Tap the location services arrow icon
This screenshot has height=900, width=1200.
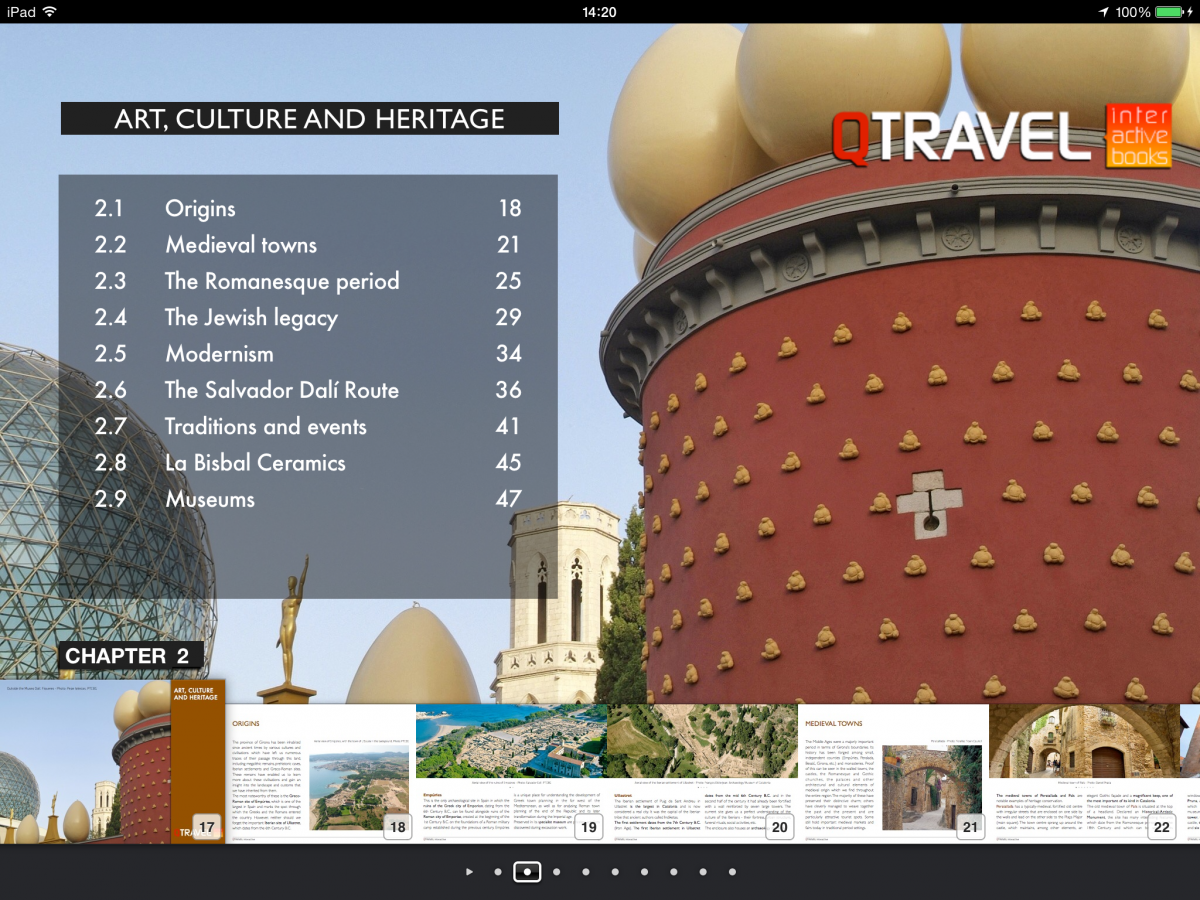1104,12
